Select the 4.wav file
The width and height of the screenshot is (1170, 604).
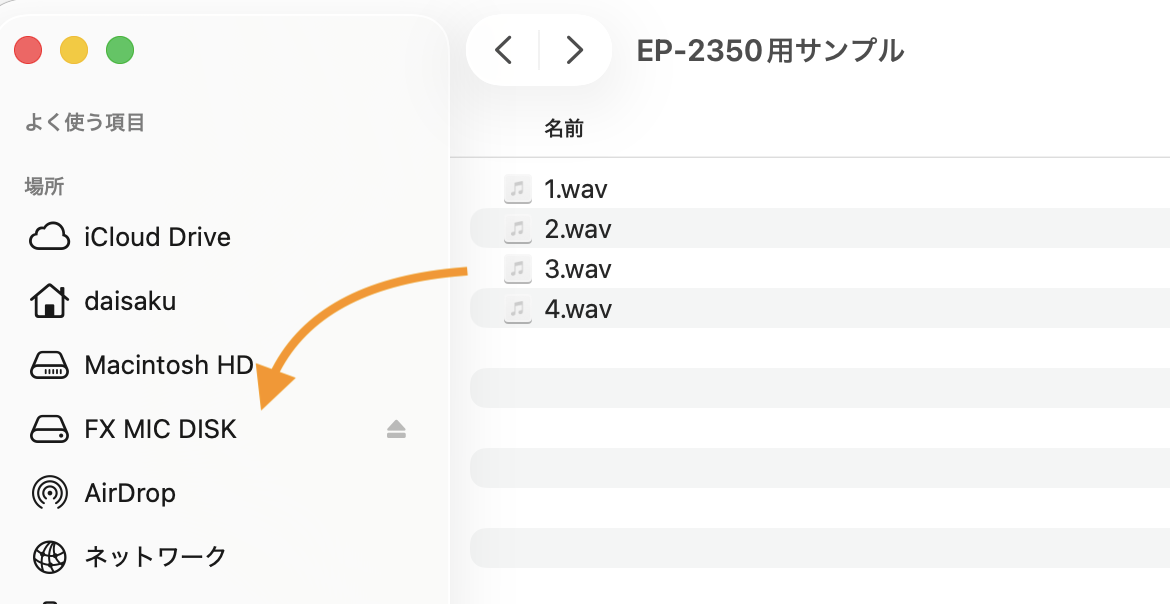point(578,308)
